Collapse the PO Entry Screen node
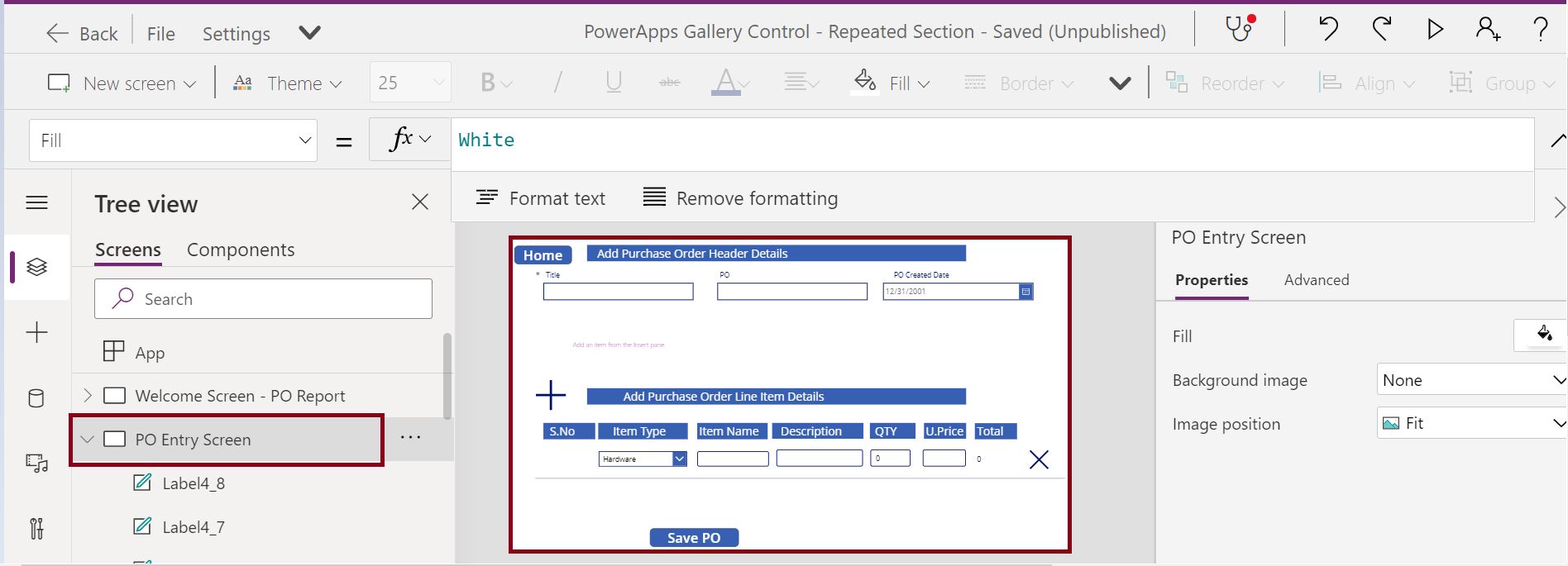 point(87,440)
